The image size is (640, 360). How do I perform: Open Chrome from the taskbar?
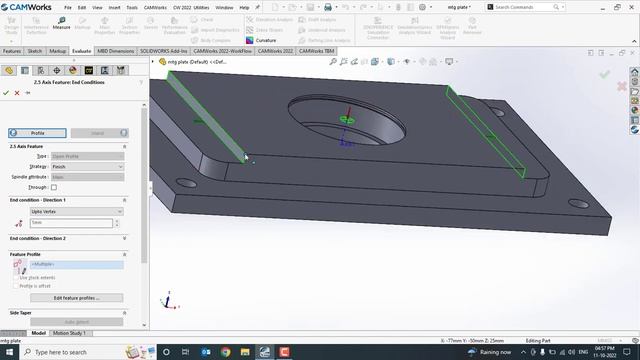(x=225, y=352)
